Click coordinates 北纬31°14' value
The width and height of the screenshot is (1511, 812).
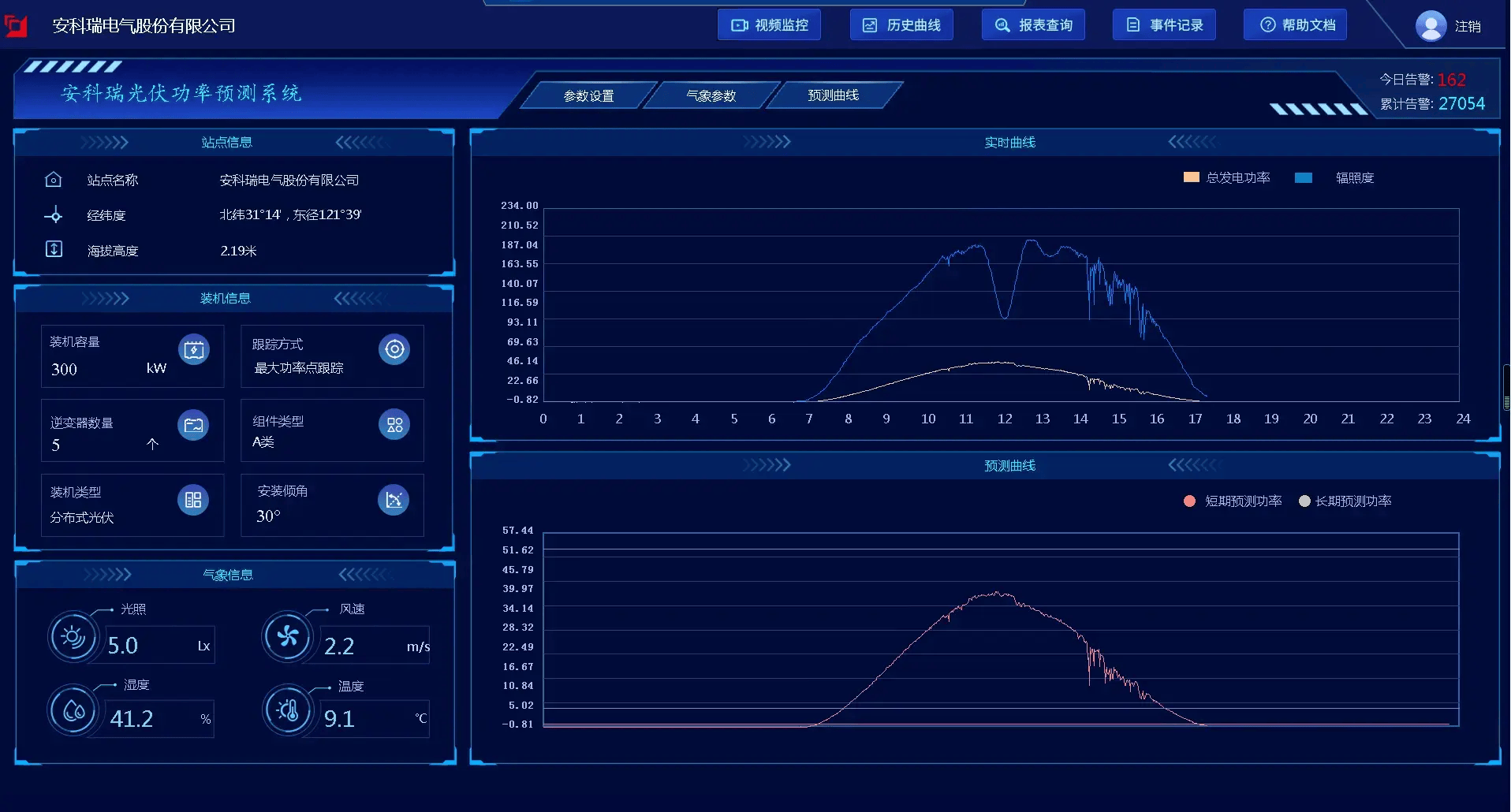(x=250, y=214)
